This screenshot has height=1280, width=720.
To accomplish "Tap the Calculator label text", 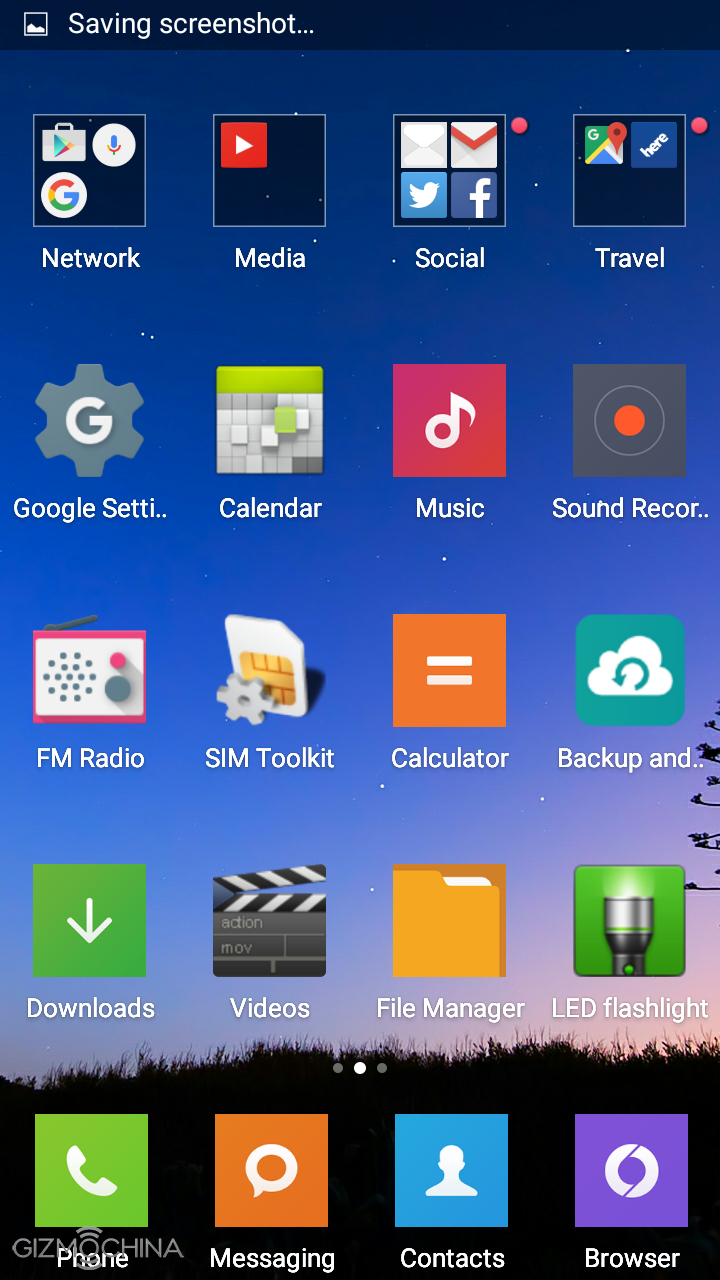I will click(x=450, y=758).
